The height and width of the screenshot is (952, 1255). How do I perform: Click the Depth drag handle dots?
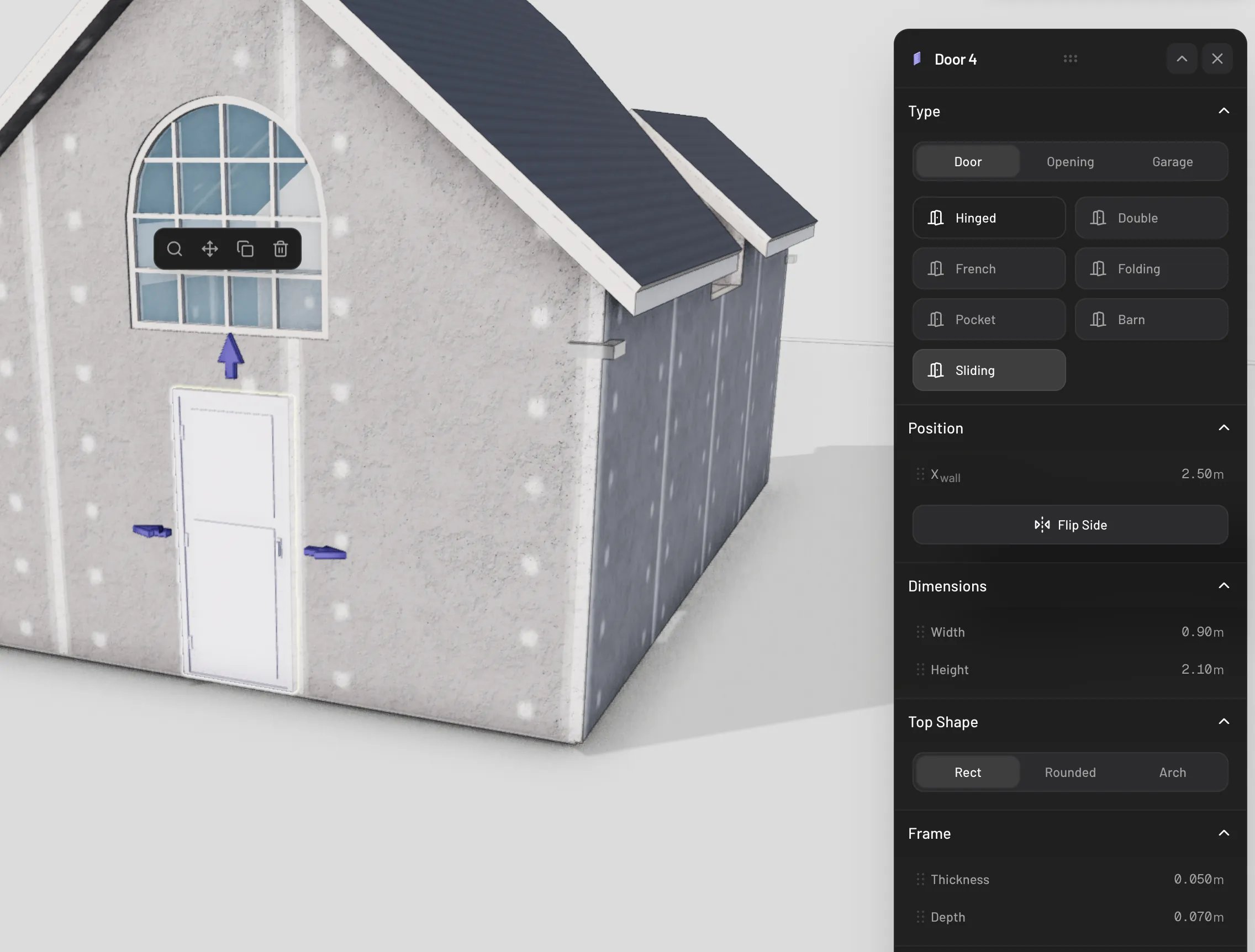[920, 917]
